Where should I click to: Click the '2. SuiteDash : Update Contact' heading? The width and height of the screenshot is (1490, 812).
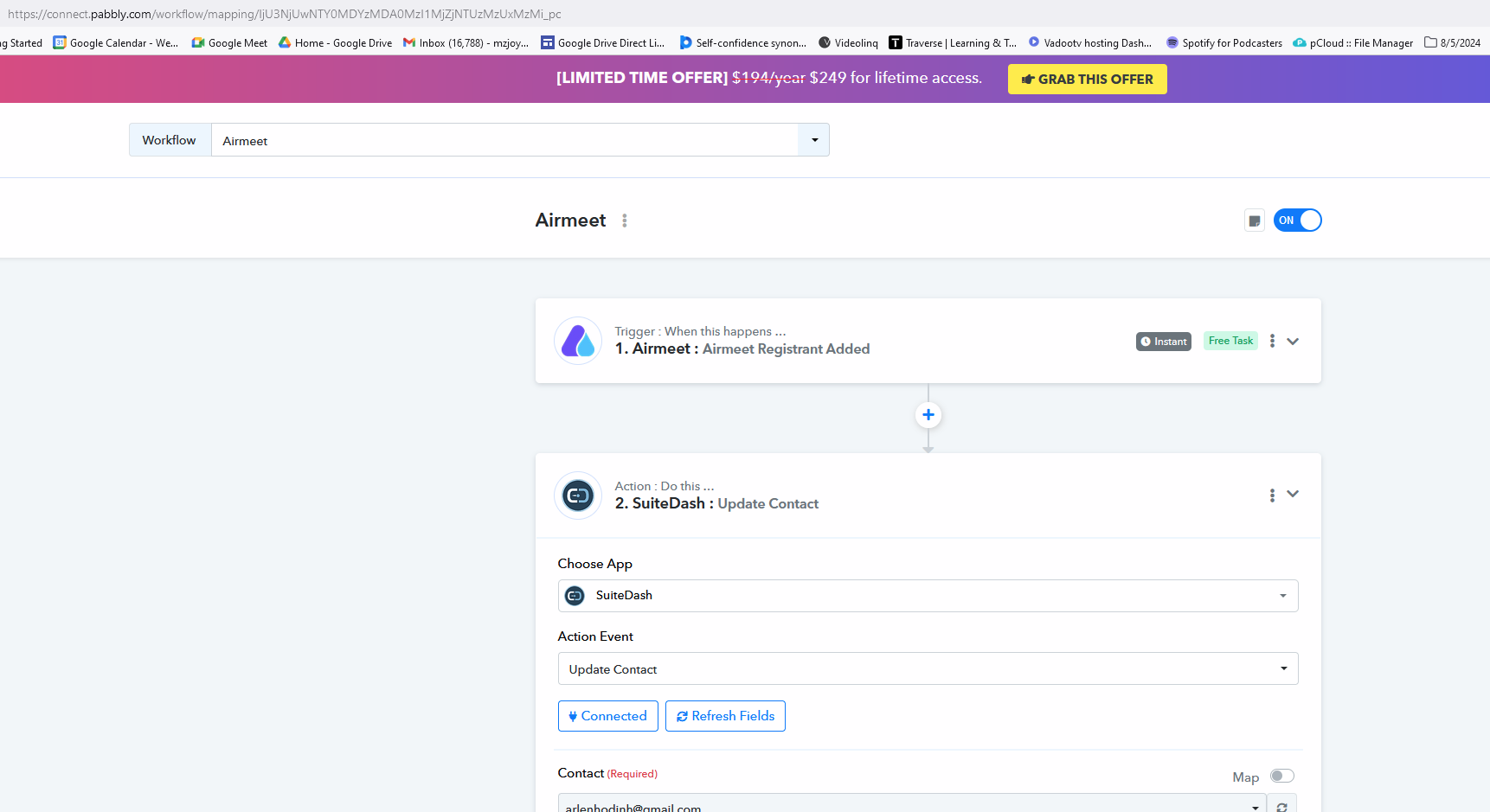pyautogui.click(x=716, y=503)
